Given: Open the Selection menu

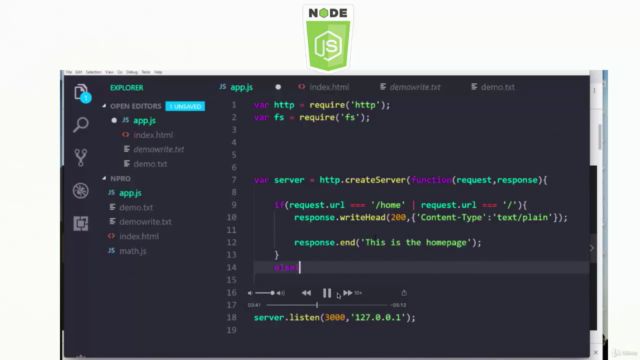Looking at the screenshot, I should click(x=93, y=72).
